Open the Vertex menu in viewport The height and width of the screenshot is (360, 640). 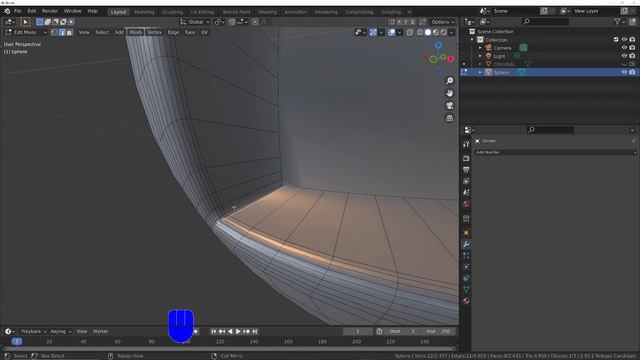[x=154, y=32]
